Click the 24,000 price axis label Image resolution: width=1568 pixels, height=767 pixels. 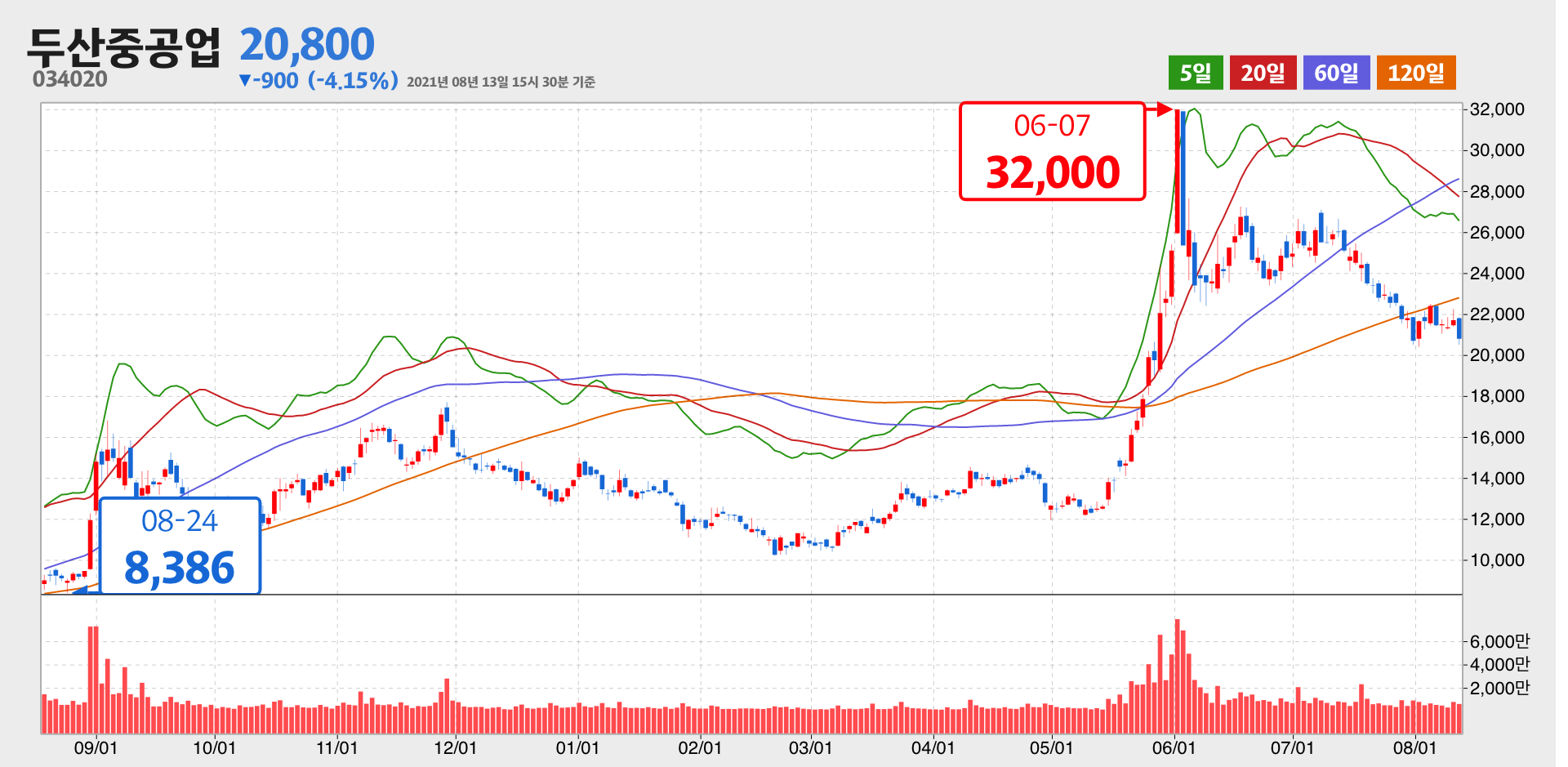[x=1497, y=274]
